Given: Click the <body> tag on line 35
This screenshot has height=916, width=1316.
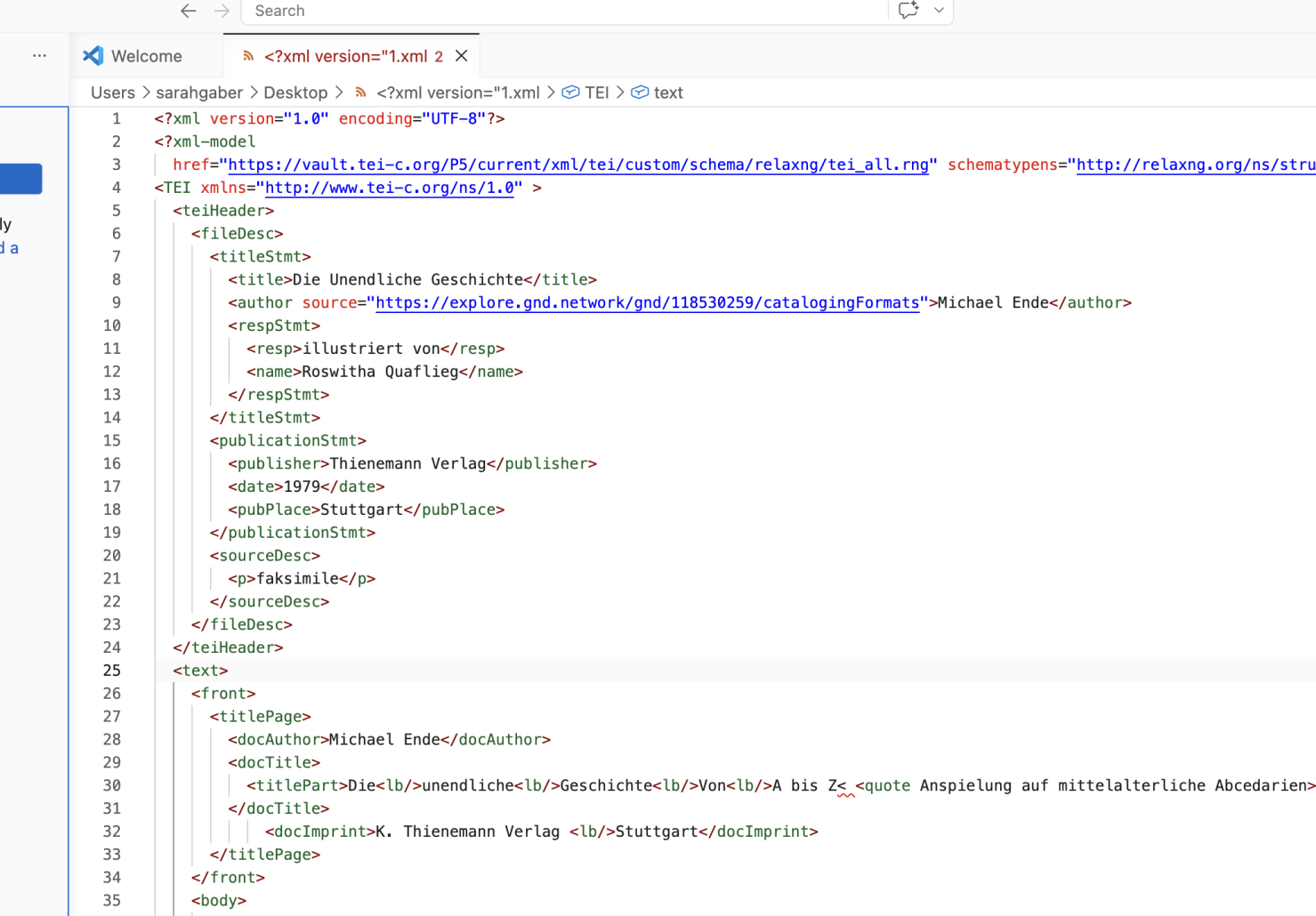Looking at the screenshot, I should tap(219, 900).
